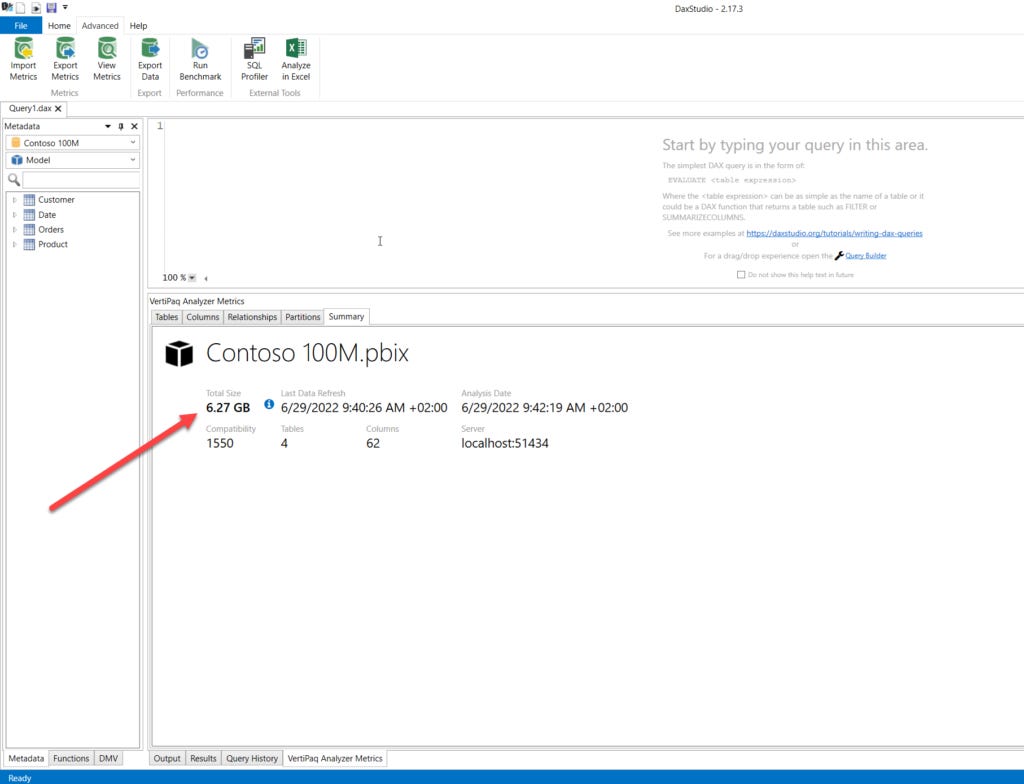This screenshot has width=1024, height=784.
Task: Click Export Data in the ribbon
Action: (x=150, y=59)
